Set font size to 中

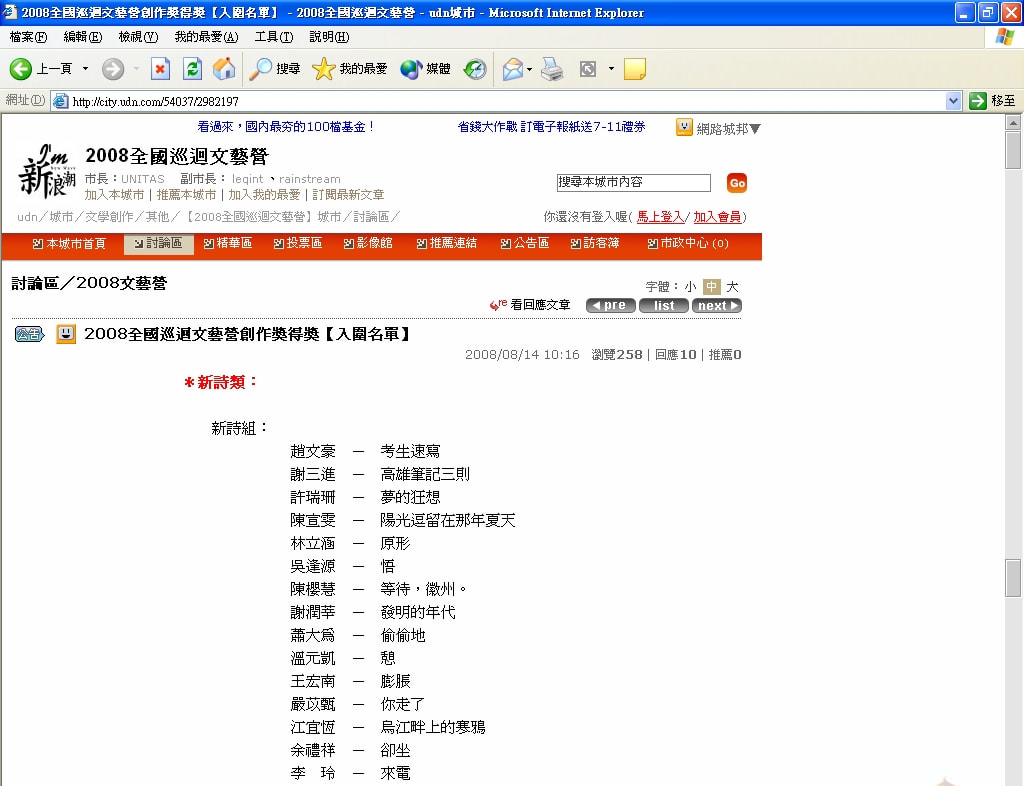[712, 287]
